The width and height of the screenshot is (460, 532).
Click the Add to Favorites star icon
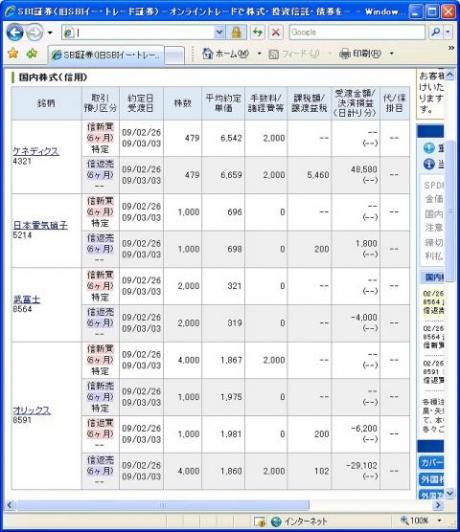[32, 53]
